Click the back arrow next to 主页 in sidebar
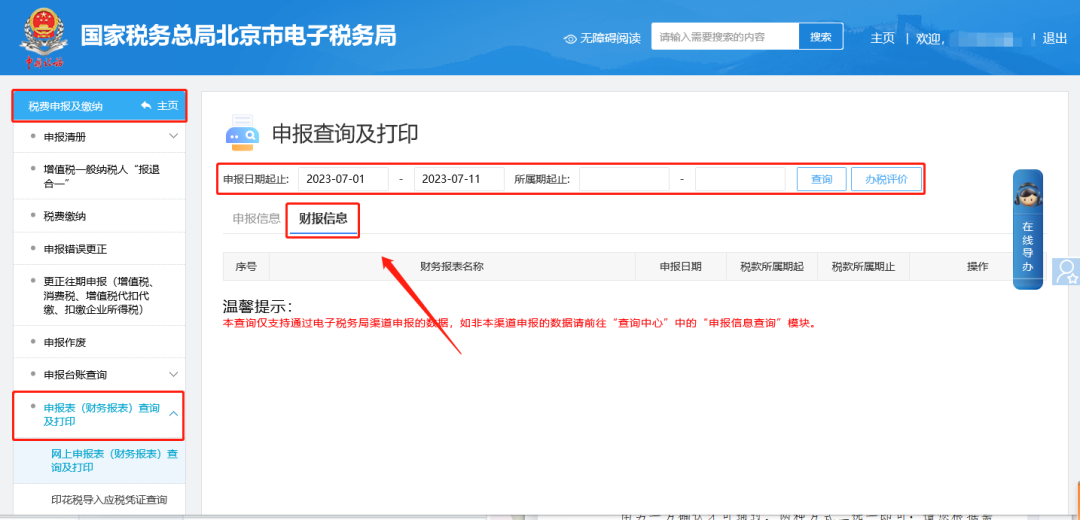Image resolution: width=1080 pixels, height=520 pixels. click(145, 106)
